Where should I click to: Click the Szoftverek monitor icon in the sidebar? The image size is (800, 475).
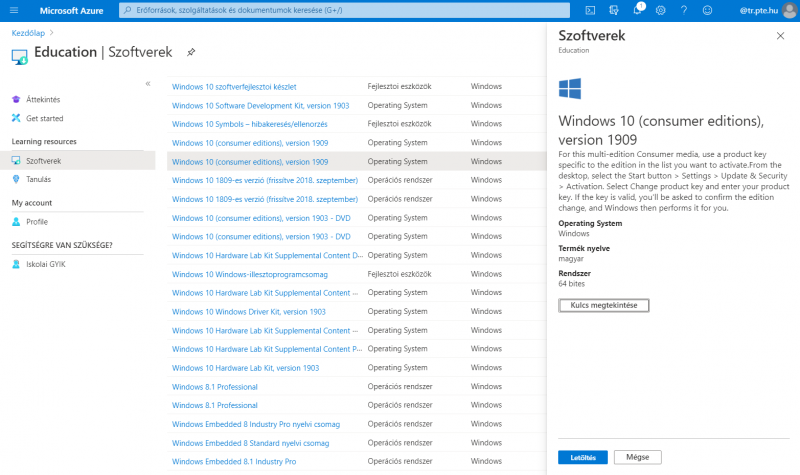(16, 161)
